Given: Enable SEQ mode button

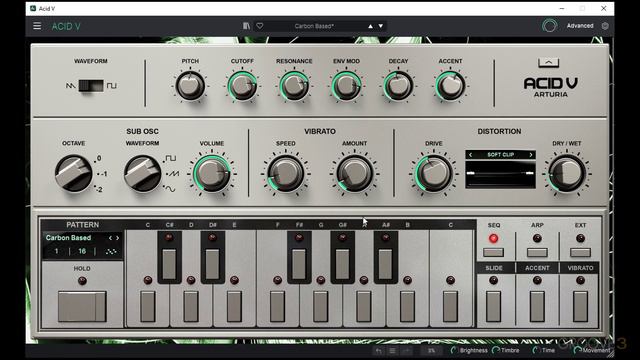Looking at the screenshot, I should click(493, 252).
